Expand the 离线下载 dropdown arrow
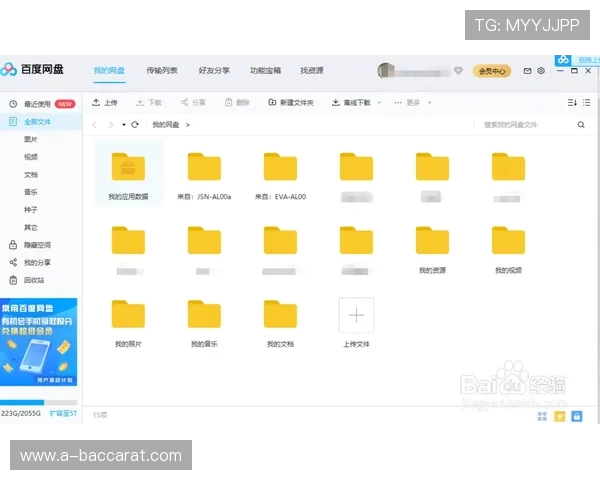This screenshot has height=480, width=600. pos(379,103)
